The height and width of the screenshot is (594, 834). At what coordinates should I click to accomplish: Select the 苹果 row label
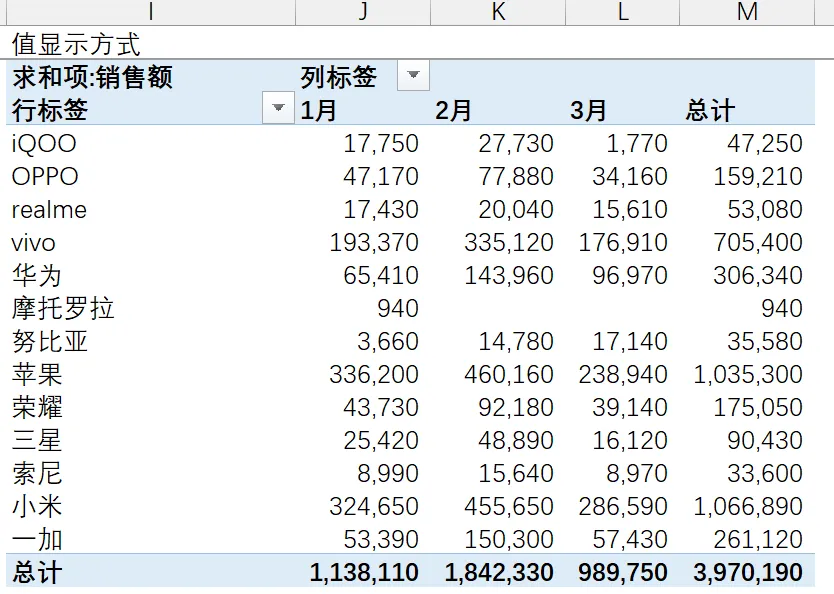(37, 374)
